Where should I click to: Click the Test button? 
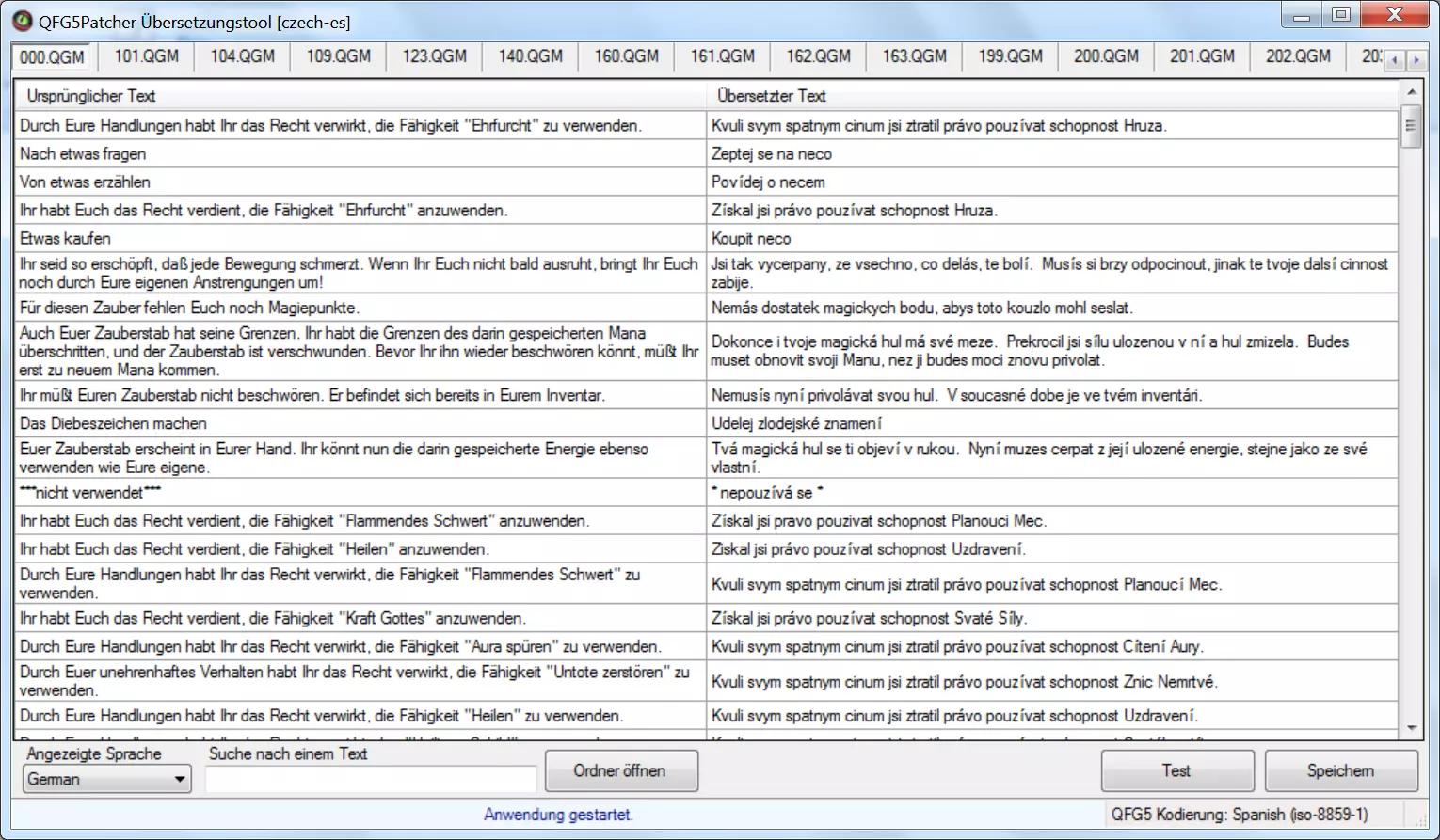pos(1177,770)
